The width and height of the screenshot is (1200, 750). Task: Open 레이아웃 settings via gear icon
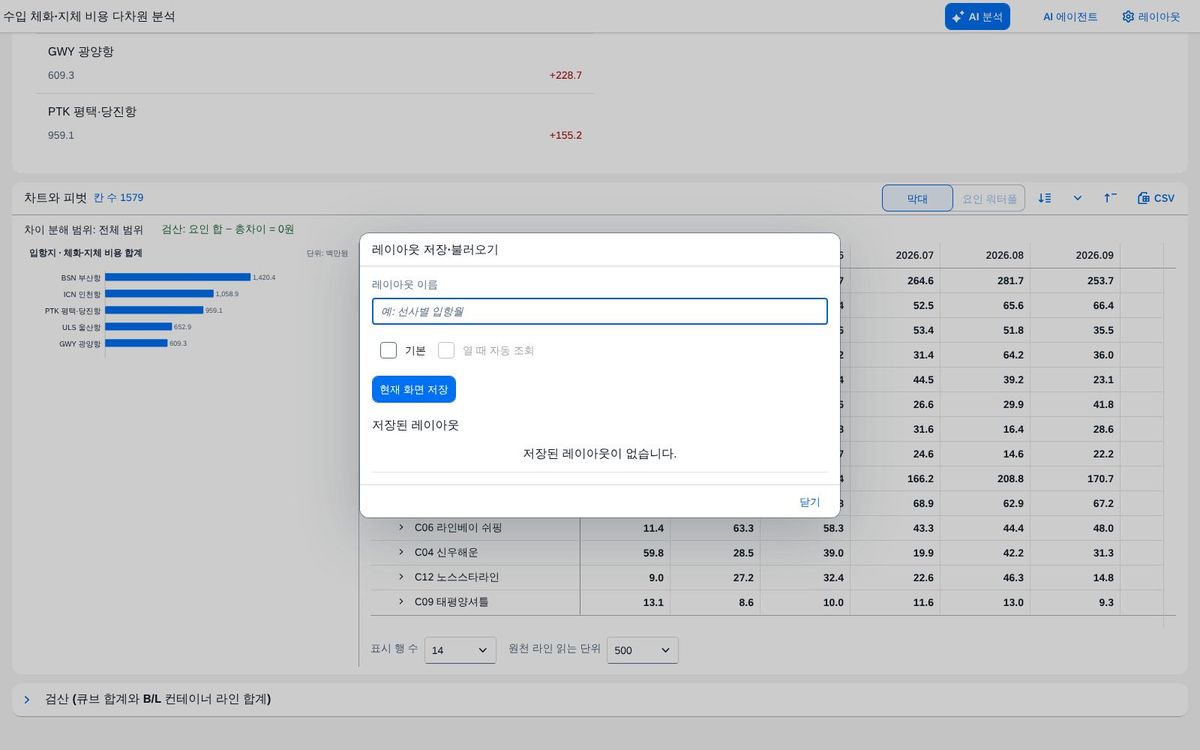coord(1151,17)
